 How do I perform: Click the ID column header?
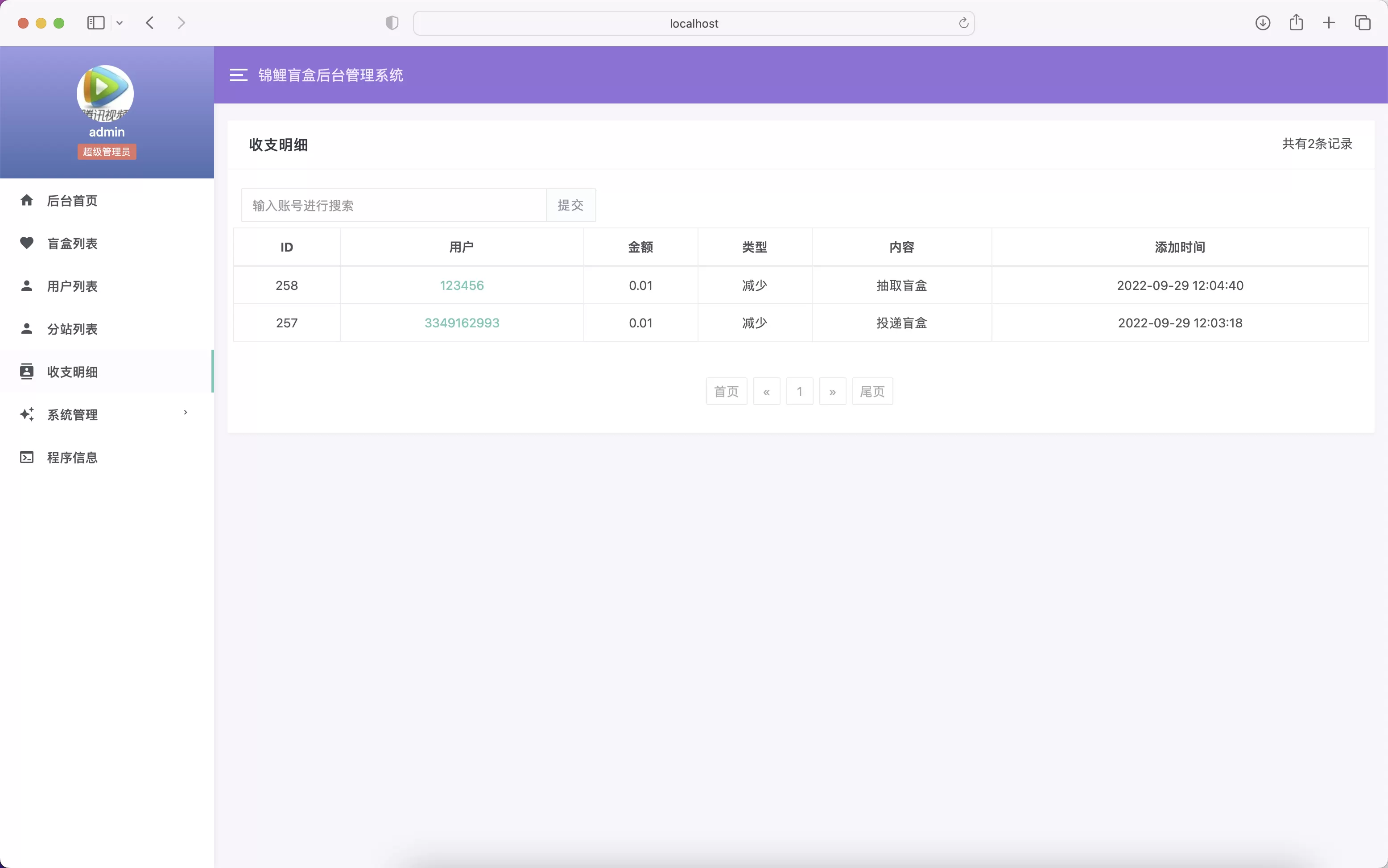pyautogui.click(x=286, y=247)
